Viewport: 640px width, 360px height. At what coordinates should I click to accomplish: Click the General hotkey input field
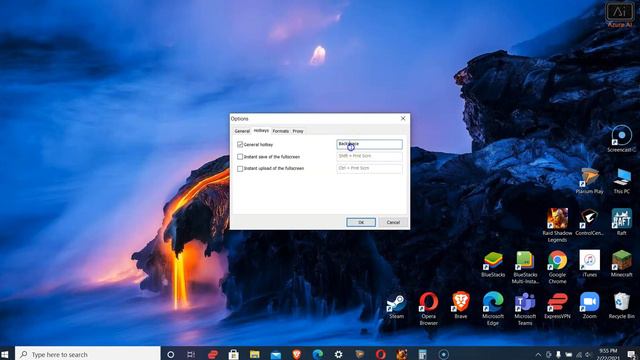[x=369, y=144]
